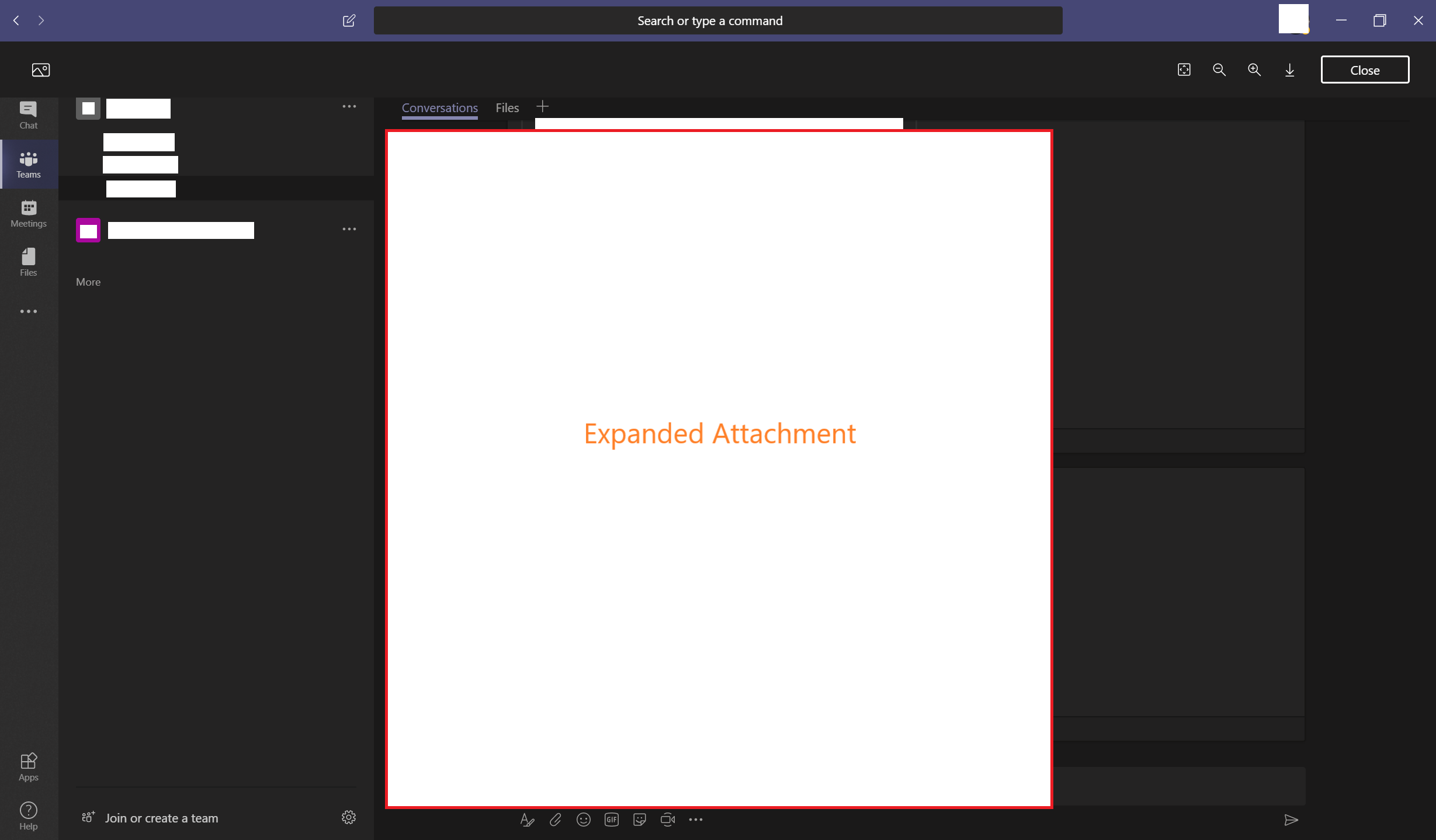Click the Search or type a command bar
The height and width of the screenshot is (840, 1436).
[709, 20]
